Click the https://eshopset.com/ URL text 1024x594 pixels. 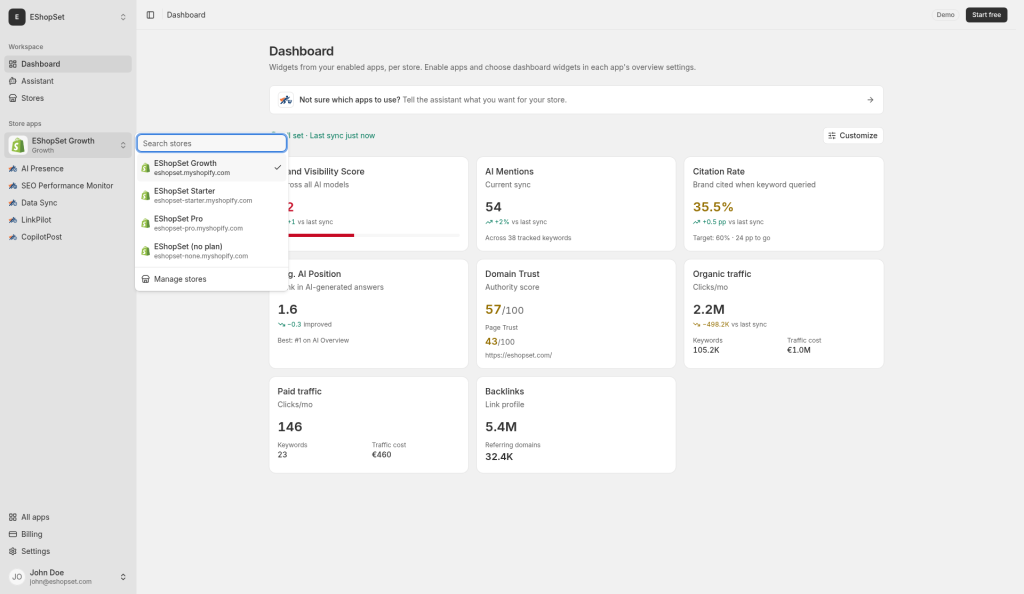(519, 356)
